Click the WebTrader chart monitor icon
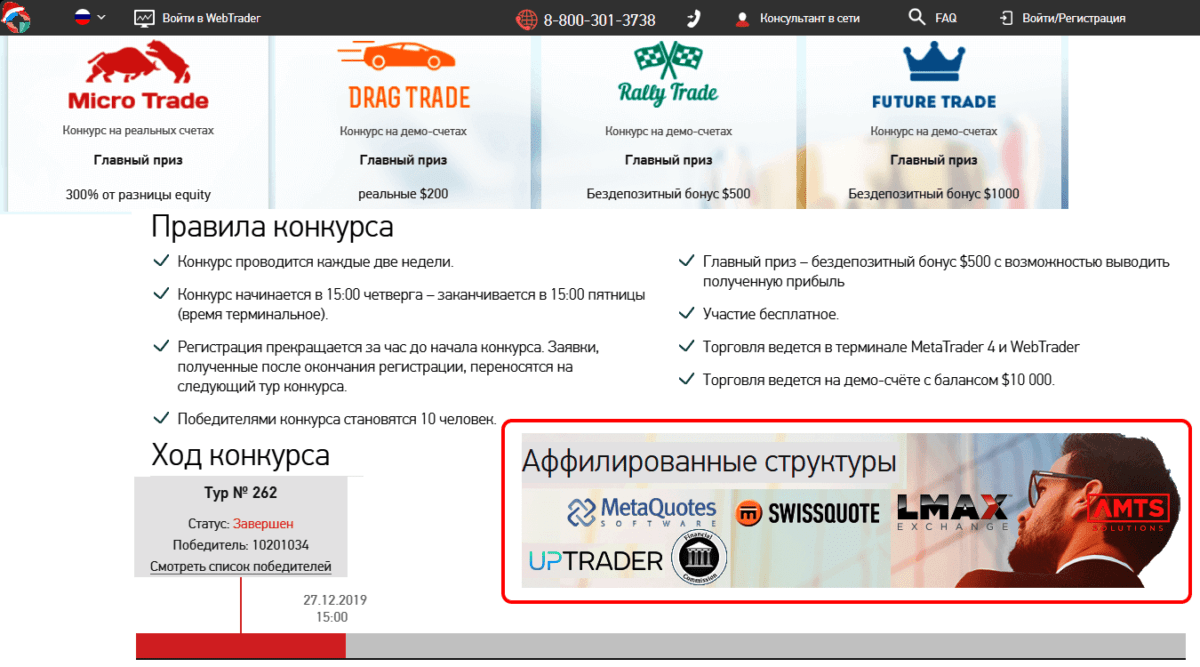This screenshot has height=667, width=1200. 144,18
